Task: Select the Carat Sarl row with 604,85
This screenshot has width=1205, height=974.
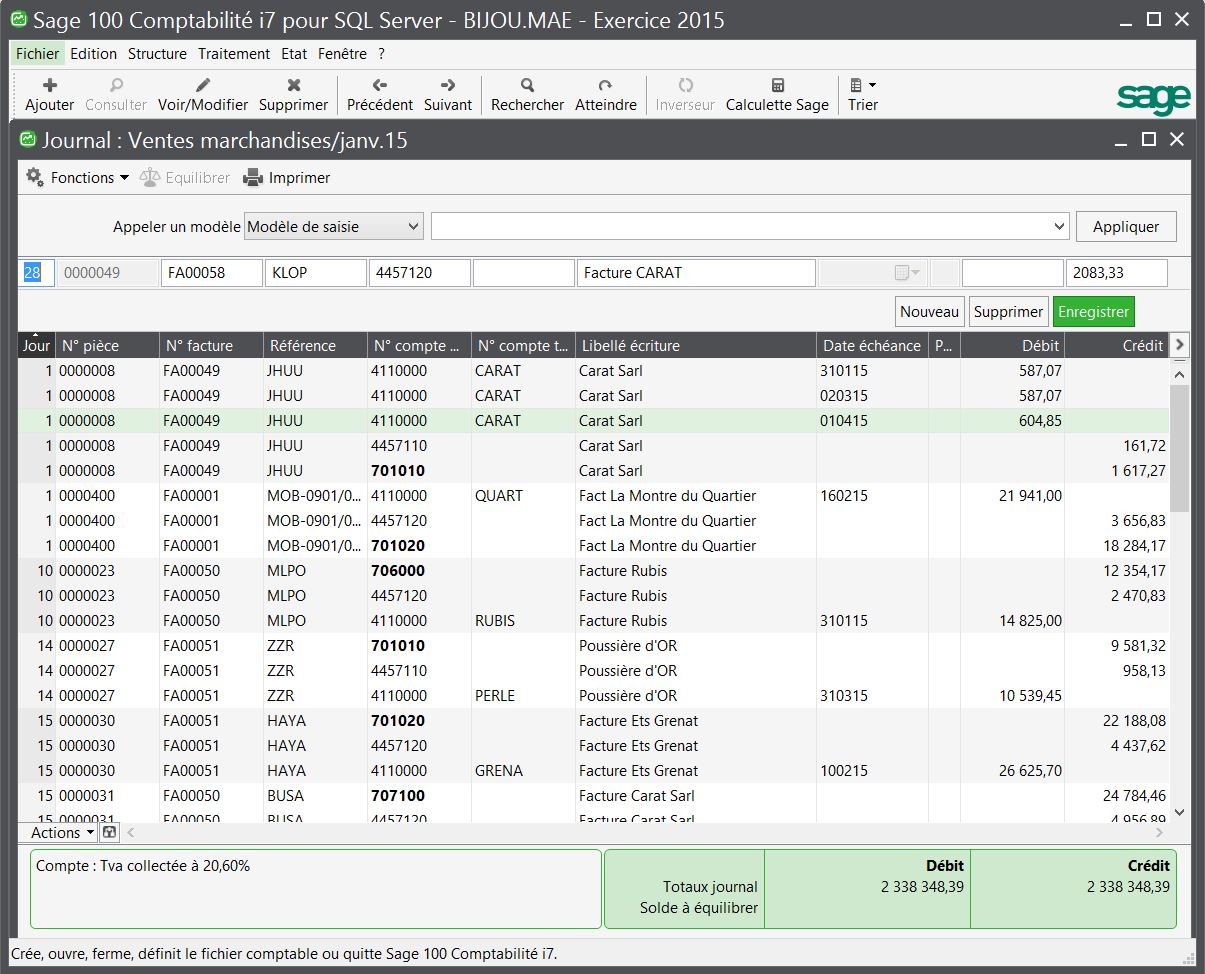Action: tap(593, 420)
